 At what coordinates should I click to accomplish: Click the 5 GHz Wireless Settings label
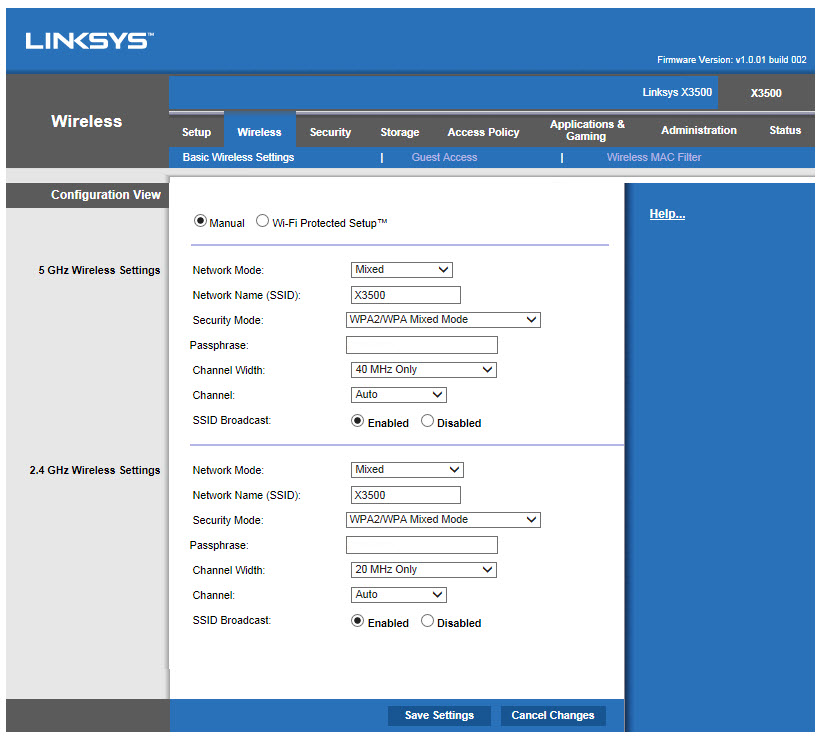tap(99, 271)
